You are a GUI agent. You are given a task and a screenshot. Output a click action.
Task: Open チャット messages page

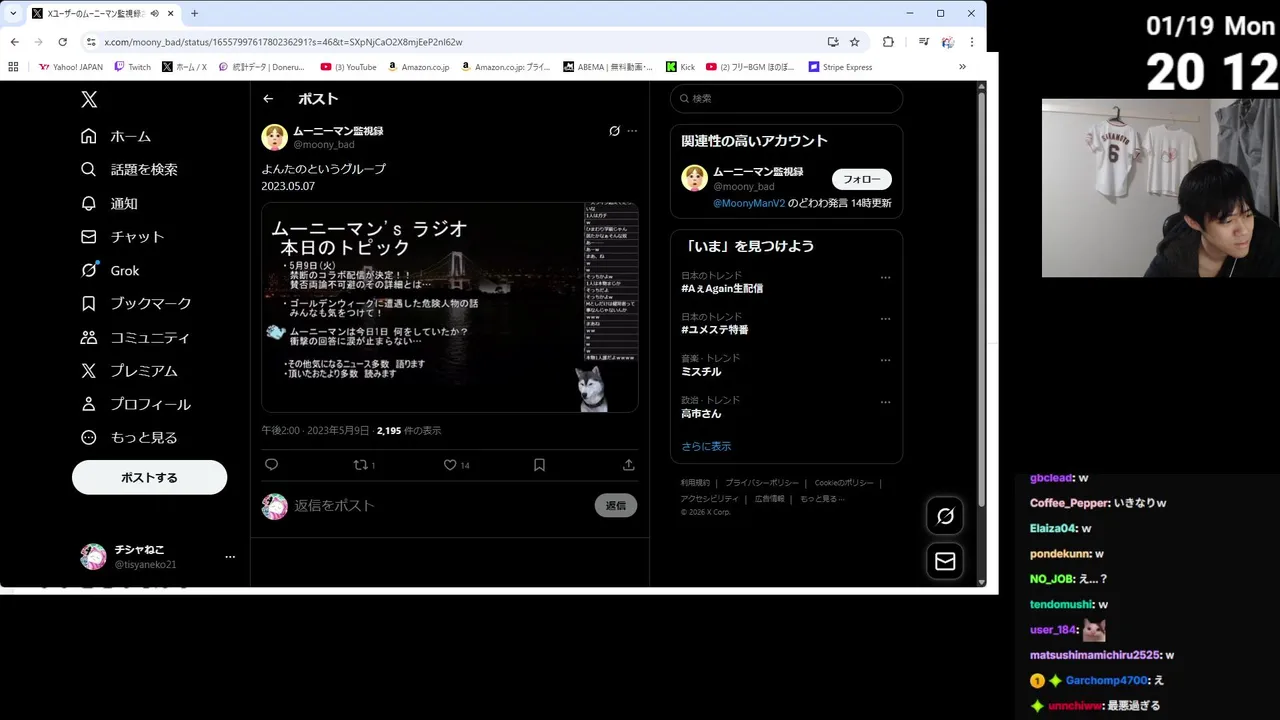coord(122,237)
